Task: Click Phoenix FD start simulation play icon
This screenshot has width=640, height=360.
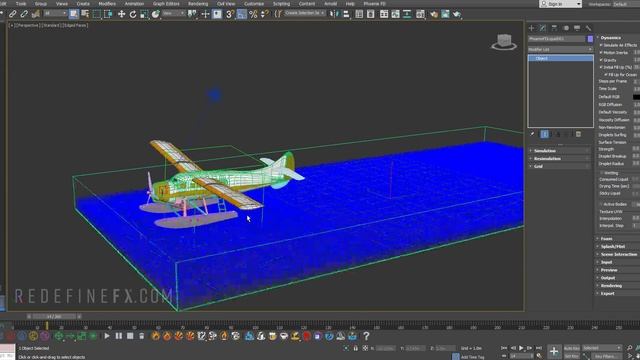Action: click(107, 336)
